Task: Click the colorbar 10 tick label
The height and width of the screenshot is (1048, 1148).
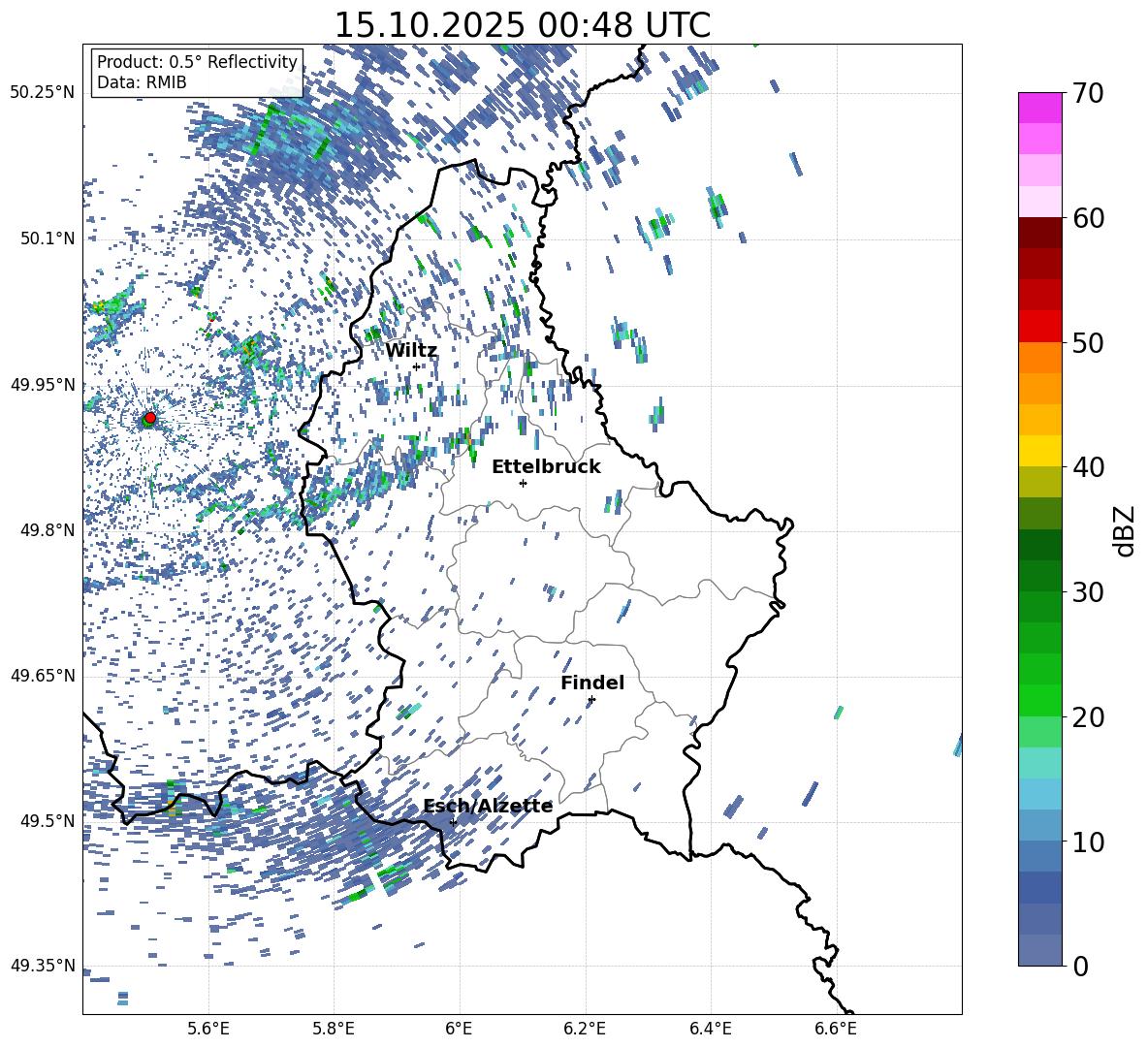Action: (1088, 842)
